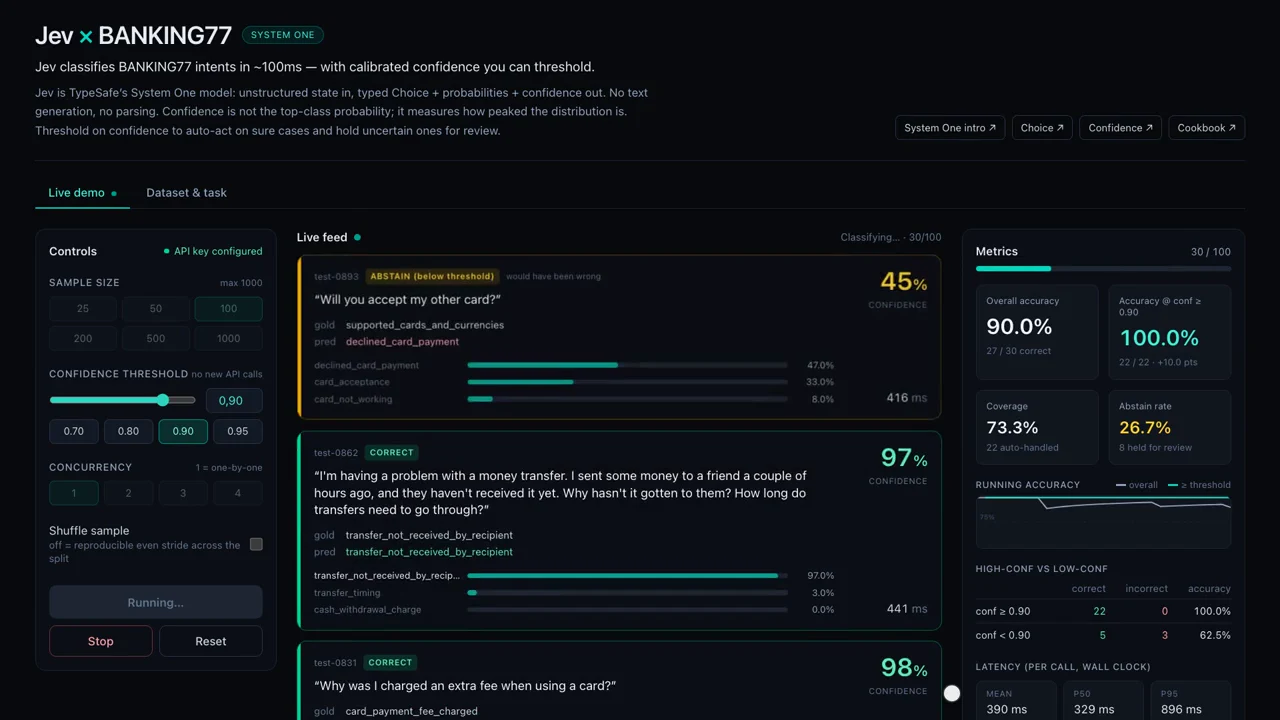Reset the demo run
The height and width of the screenshot is (720, 1280).
click(211, 641)
